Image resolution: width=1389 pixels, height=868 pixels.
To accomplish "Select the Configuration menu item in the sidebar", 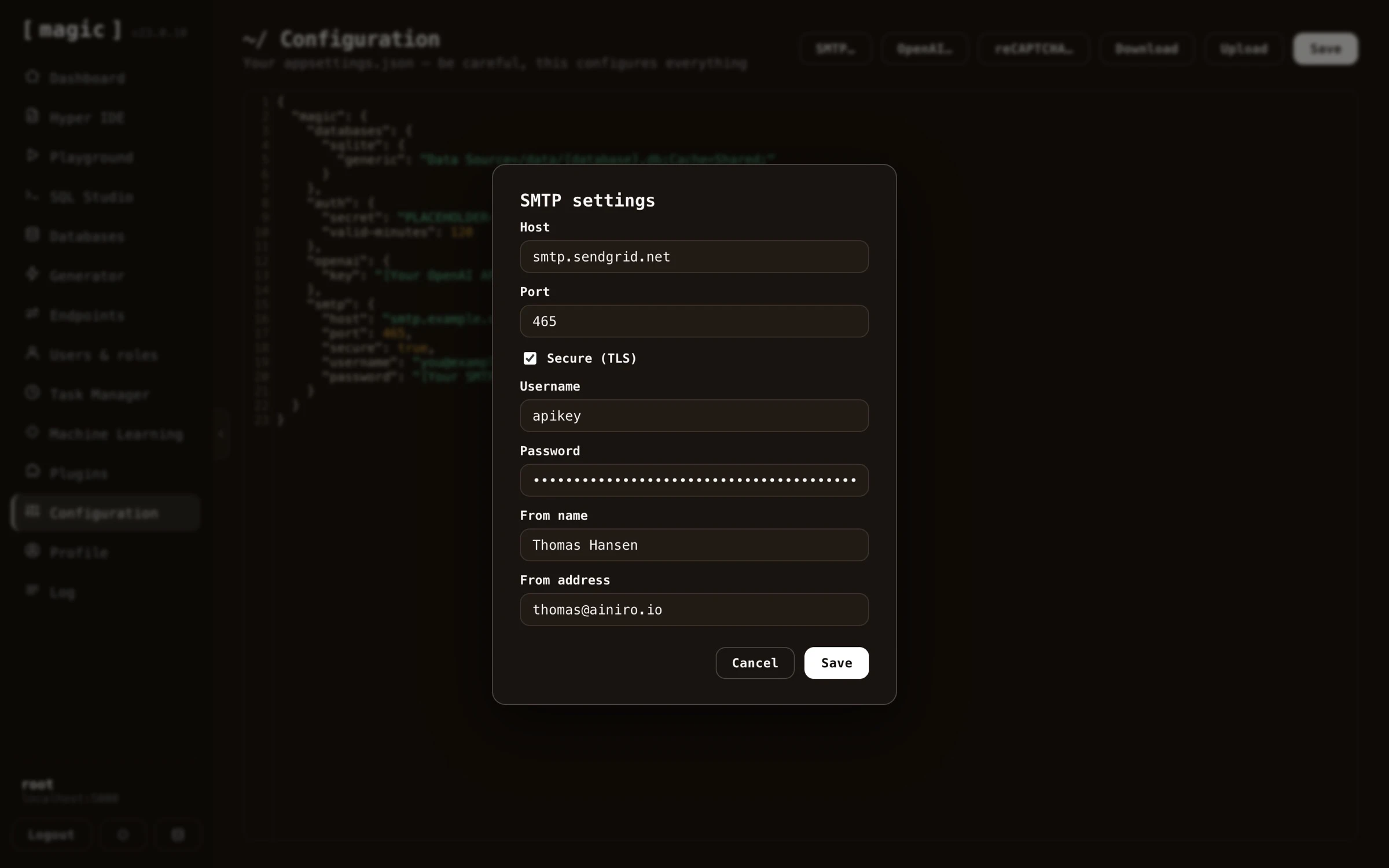I will [105, 513].
